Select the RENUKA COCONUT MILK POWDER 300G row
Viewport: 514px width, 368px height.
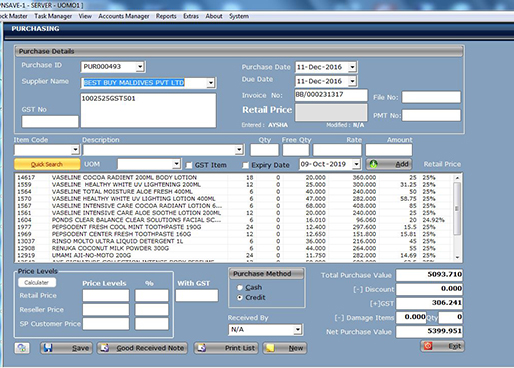[x=234, y=248]
